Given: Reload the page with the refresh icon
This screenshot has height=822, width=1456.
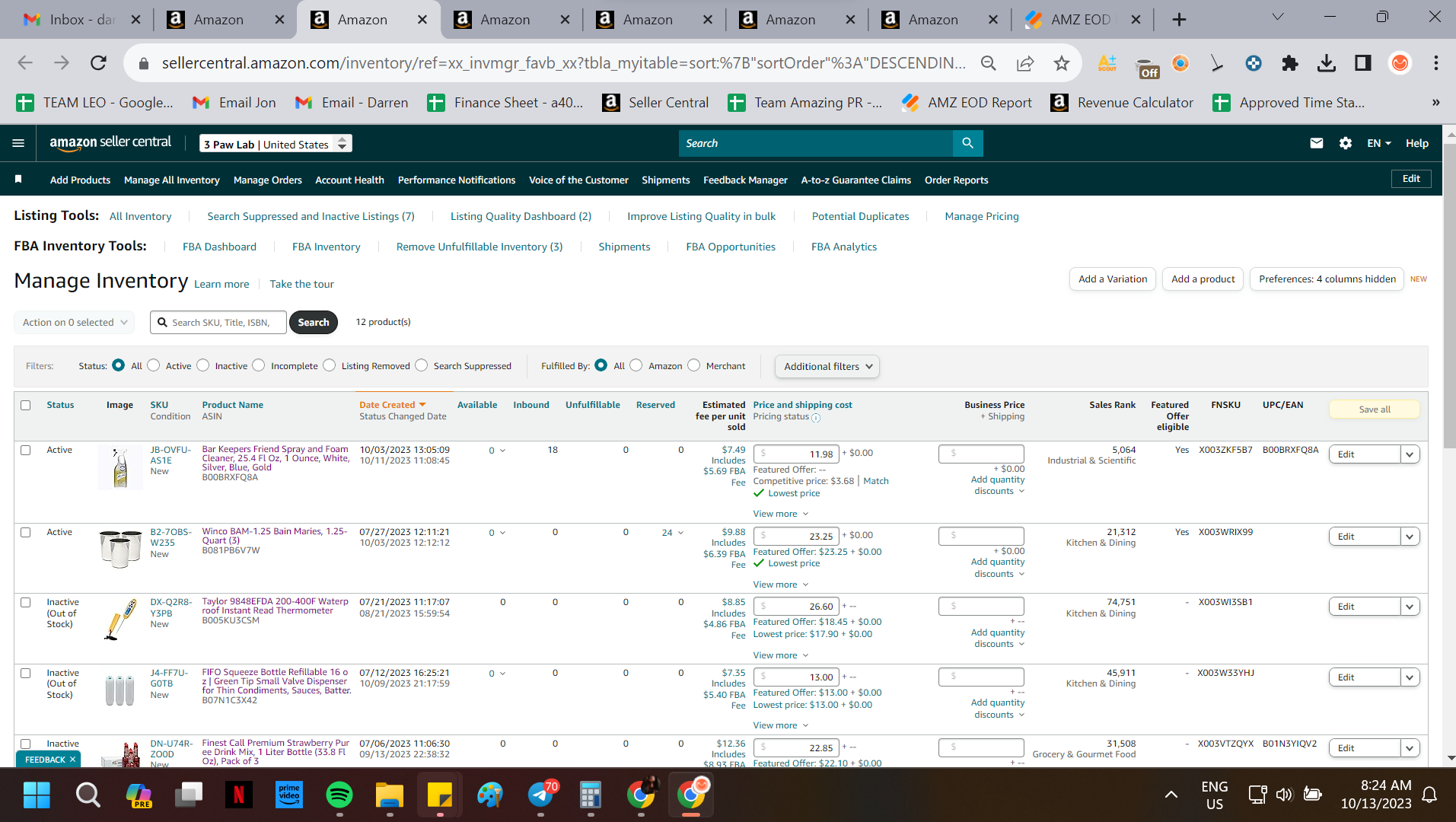Looking at the screenshot, I should (98, 63).
